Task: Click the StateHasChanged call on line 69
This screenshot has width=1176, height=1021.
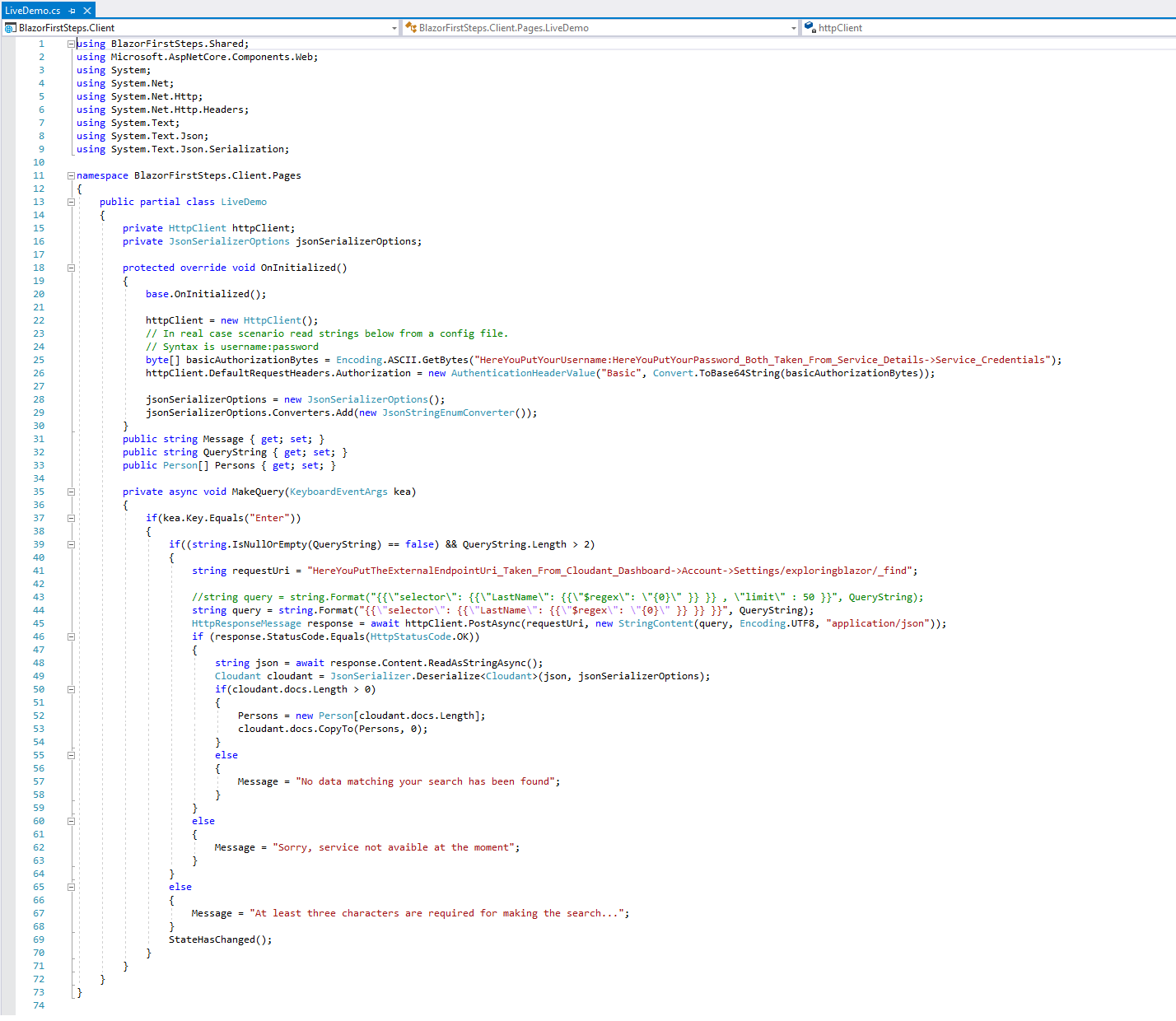Action: click(220, 939)
